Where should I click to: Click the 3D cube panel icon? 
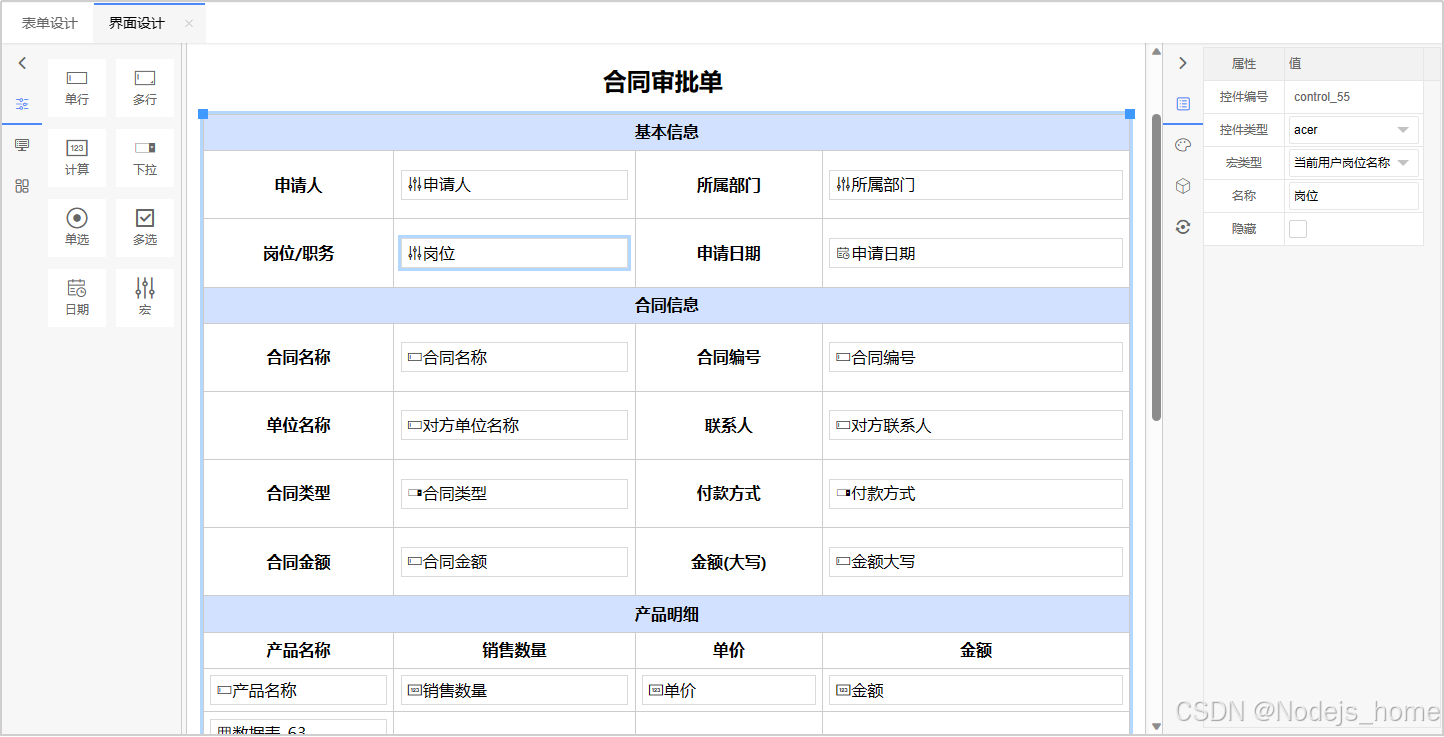point(1183,185)
